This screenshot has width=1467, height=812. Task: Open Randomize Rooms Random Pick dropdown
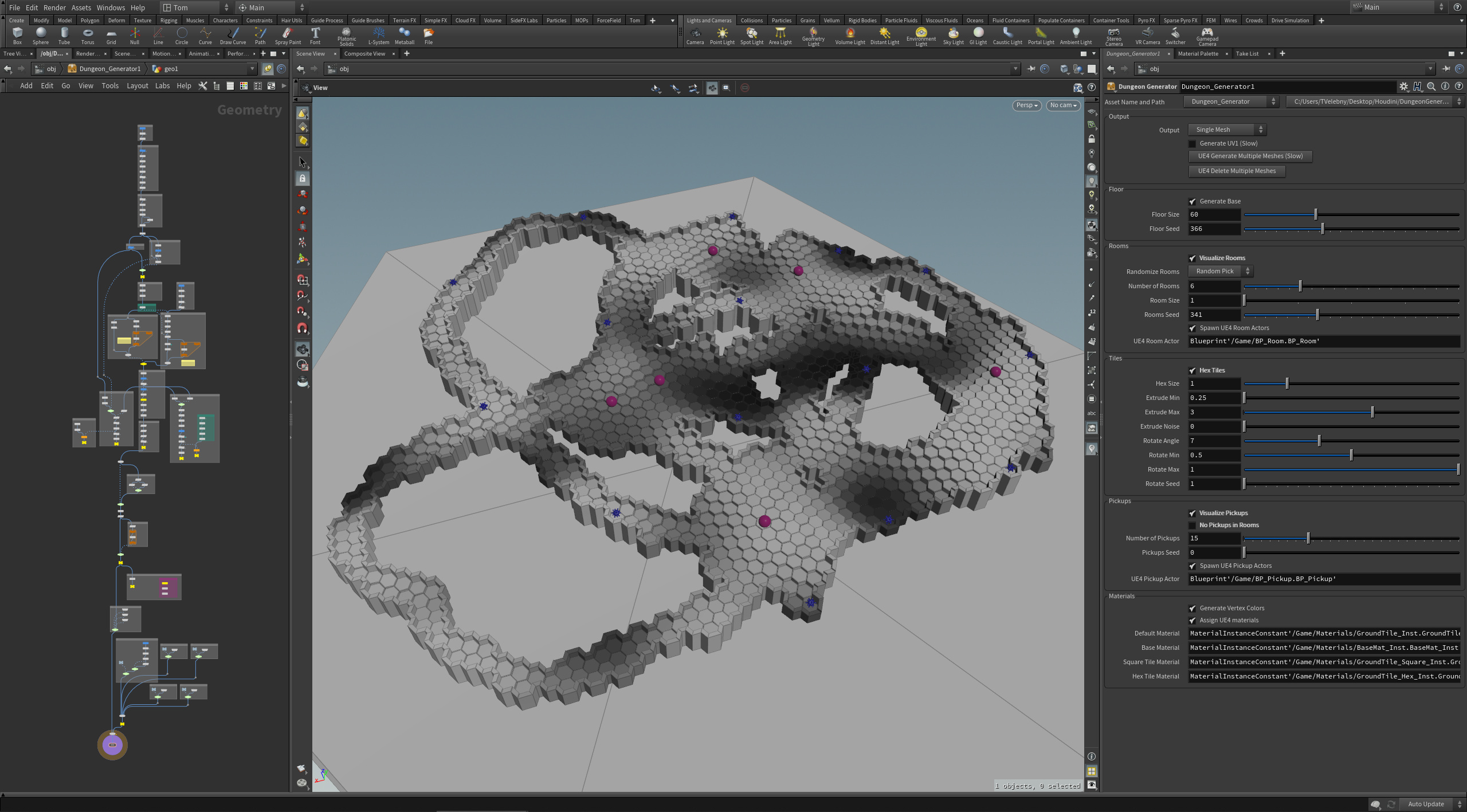tap(1220, 272)
